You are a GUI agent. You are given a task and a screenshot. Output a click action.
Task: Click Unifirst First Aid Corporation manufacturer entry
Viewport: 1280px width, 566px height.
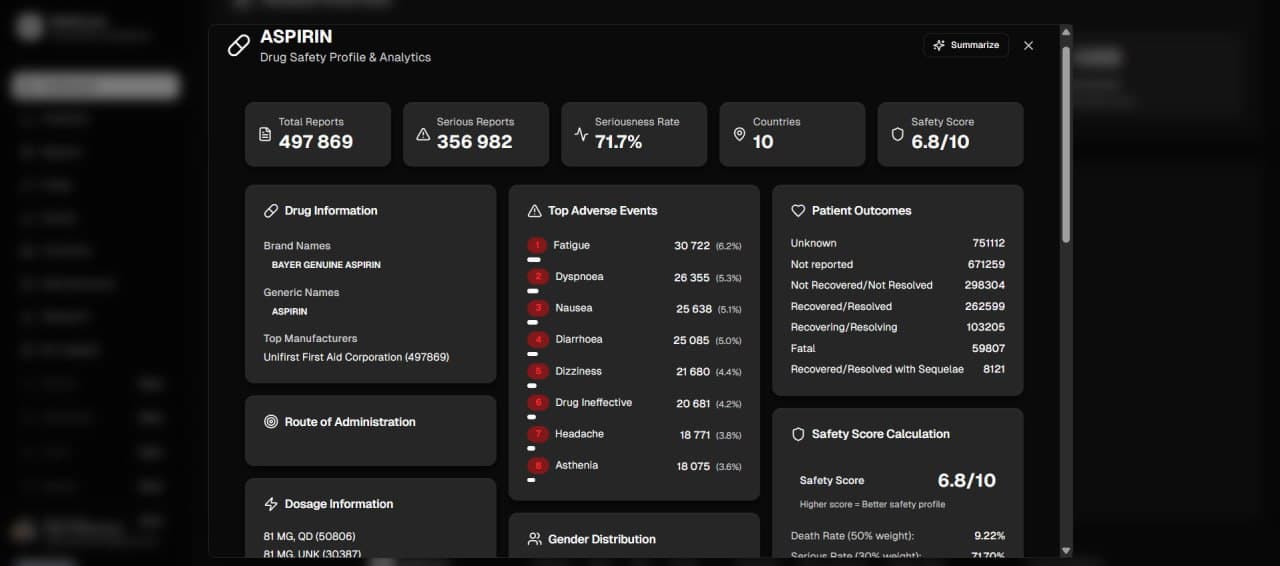[x=356, y=357]
